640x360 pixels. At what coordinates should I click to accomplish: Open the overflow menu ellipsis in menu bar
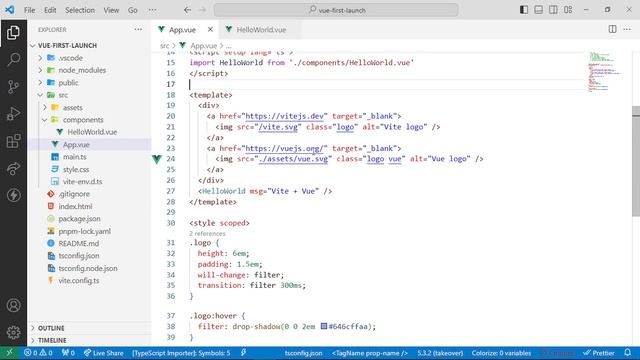(152, 10)
